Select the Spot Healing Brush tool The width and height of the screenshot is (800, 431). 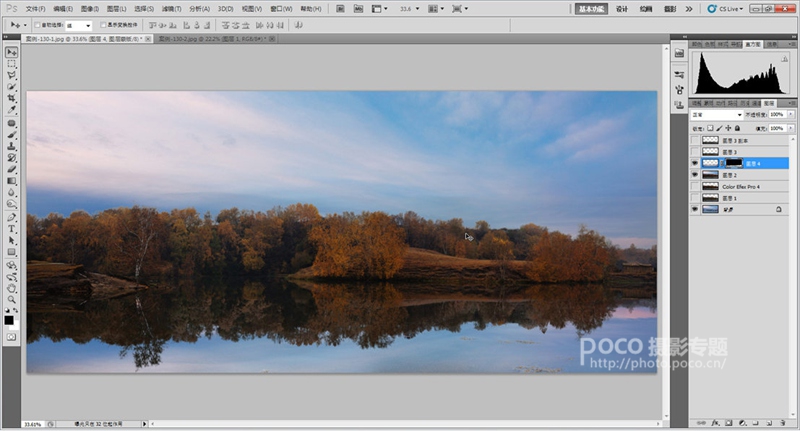11,123
